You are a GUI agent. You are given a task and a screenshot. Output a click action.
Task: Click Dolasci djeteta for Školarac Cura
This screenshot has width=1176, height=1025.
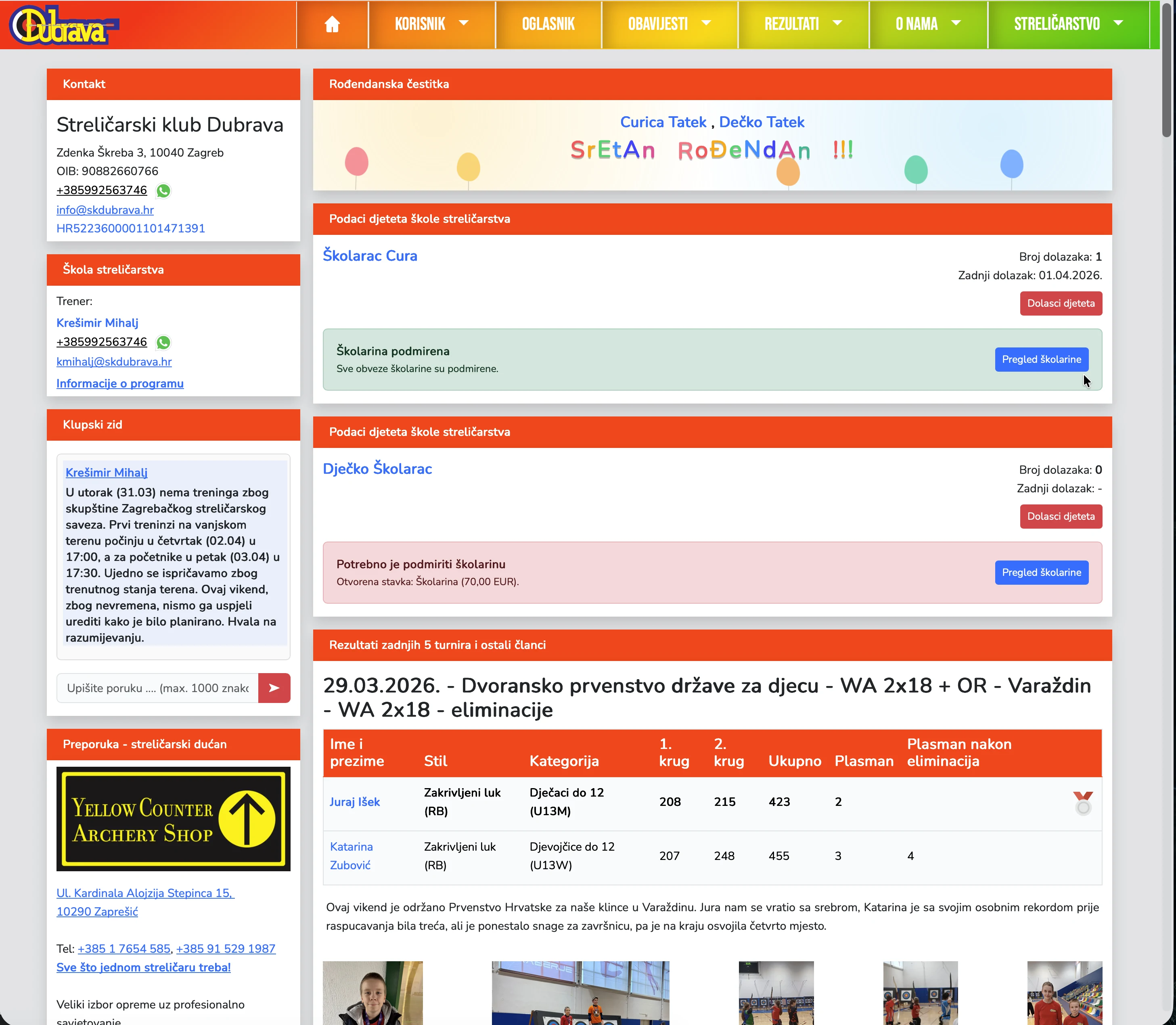pos(1061,303)
